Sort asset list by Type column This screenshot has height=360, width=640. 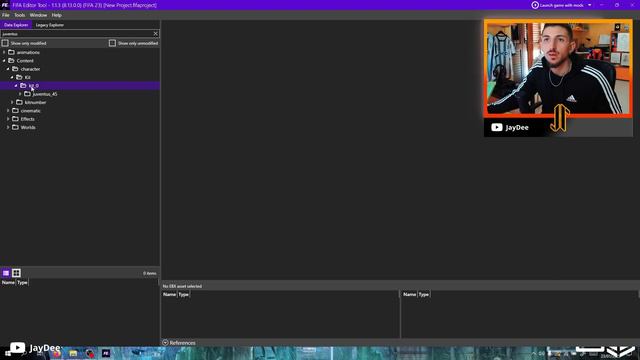tap(22, 282)
